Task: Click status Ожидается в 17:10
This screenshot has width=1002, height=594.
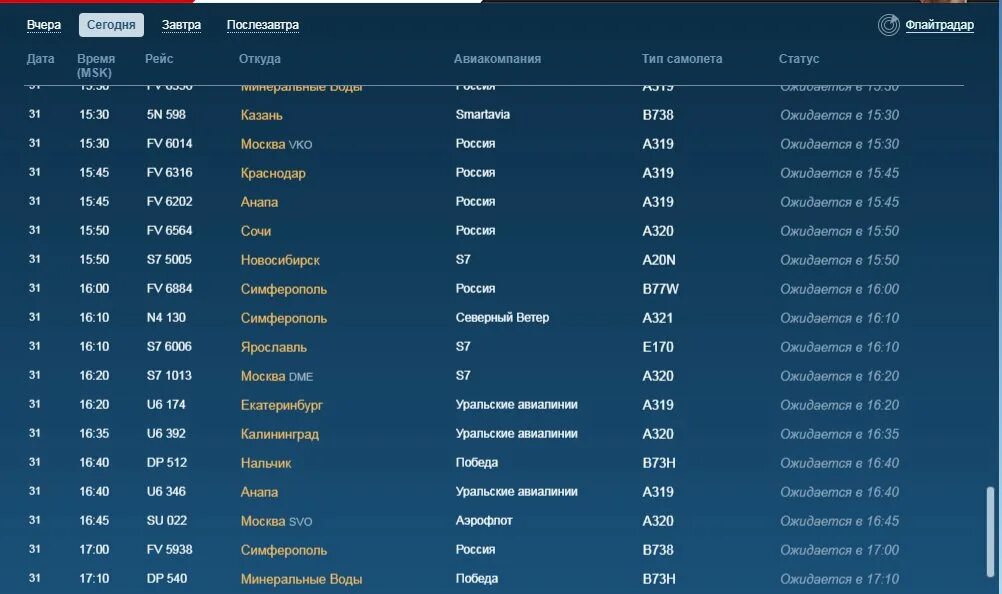Action: (840, 579)
